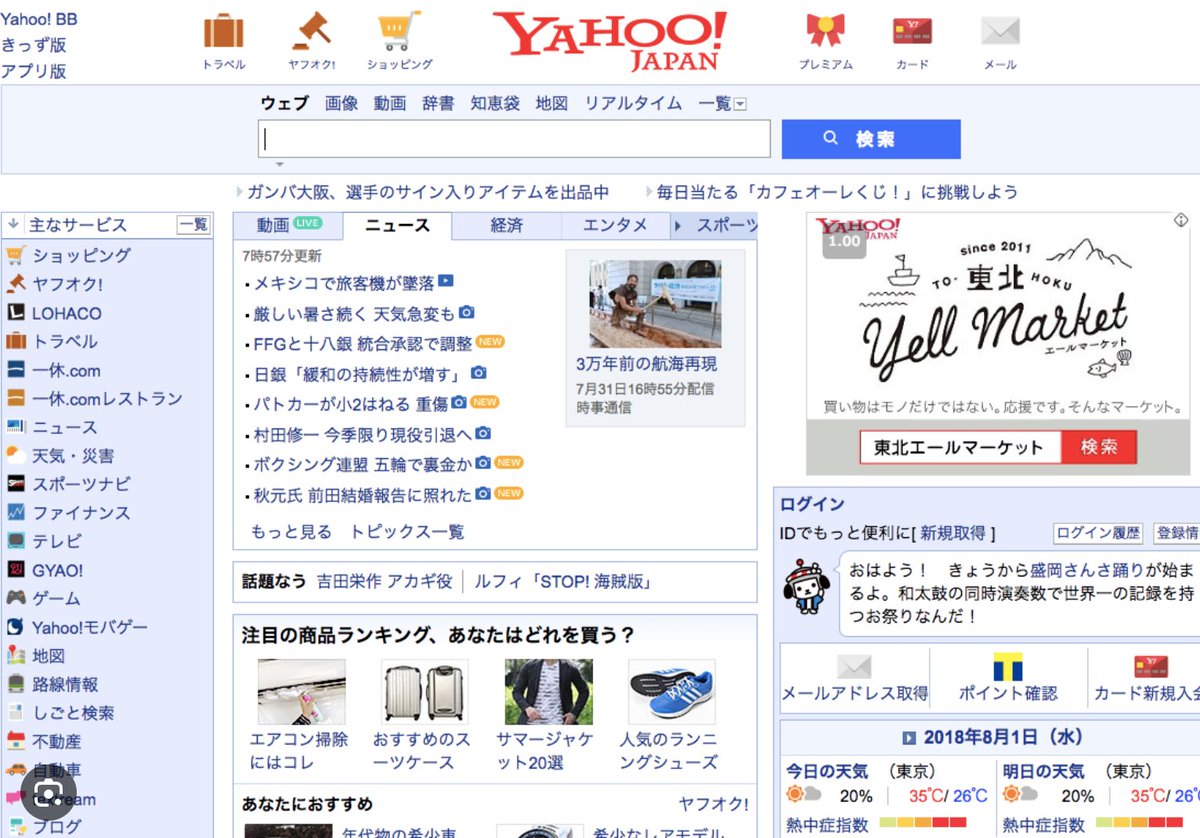
Task: Open the 3万年前の航海再現 news photo
Action: click(655, 304)
